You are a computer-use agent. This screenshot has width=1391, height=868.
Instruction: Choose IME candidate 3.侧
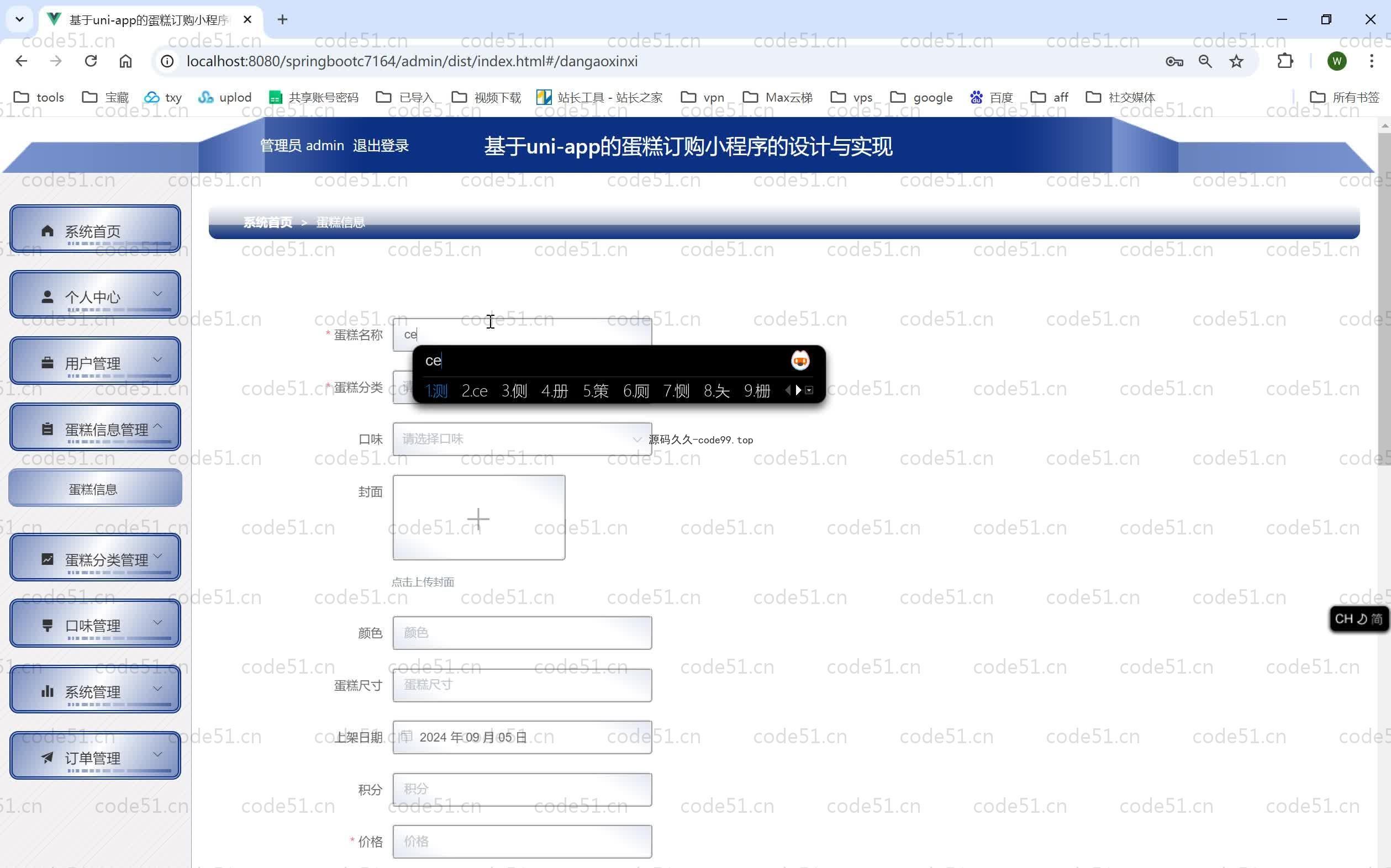click(x=514, y=391)
